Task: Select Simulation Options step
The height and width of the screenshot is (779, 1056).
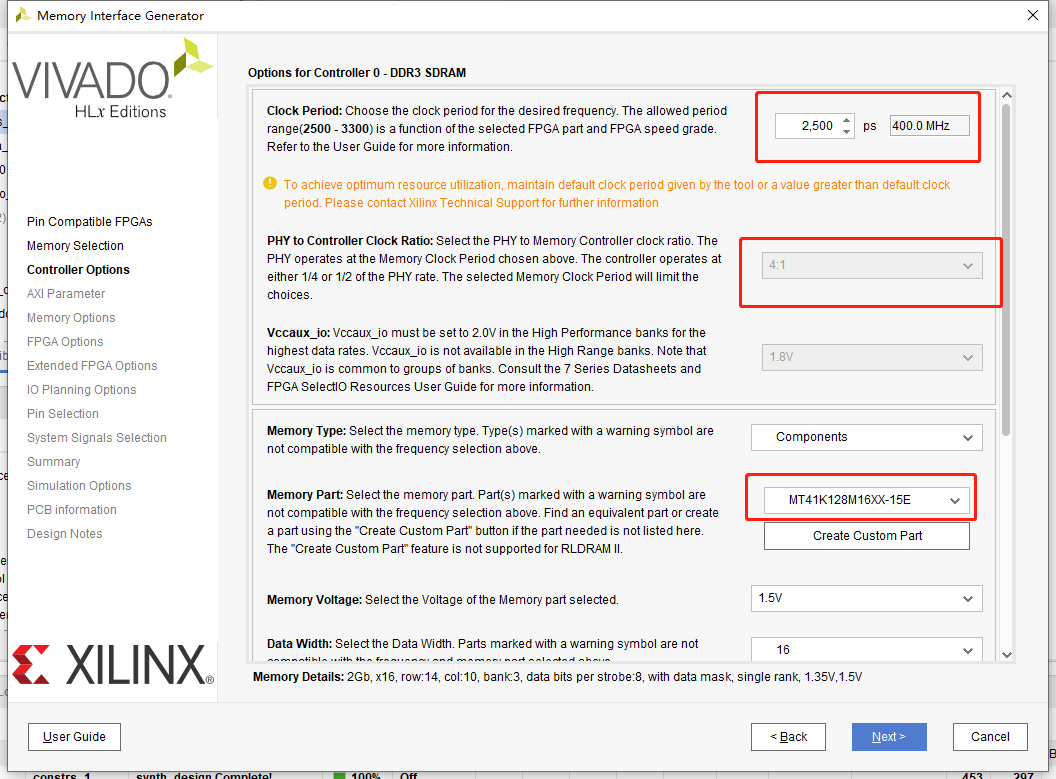Action: coord(79,486)
